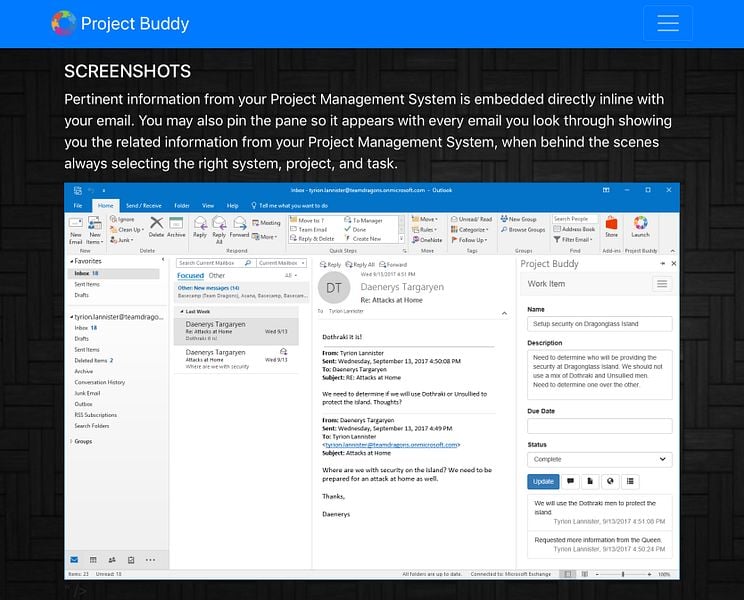Click Forward in reading pane
The image size is (744, 600).
pyautogui.click(x=393, y=265)
